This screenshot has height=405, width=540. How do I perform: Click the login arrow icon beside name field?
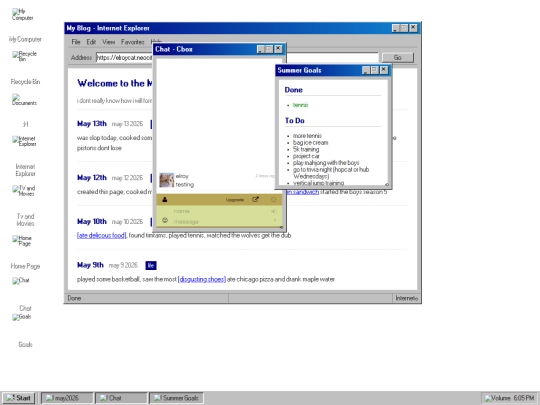pos(274,211)
